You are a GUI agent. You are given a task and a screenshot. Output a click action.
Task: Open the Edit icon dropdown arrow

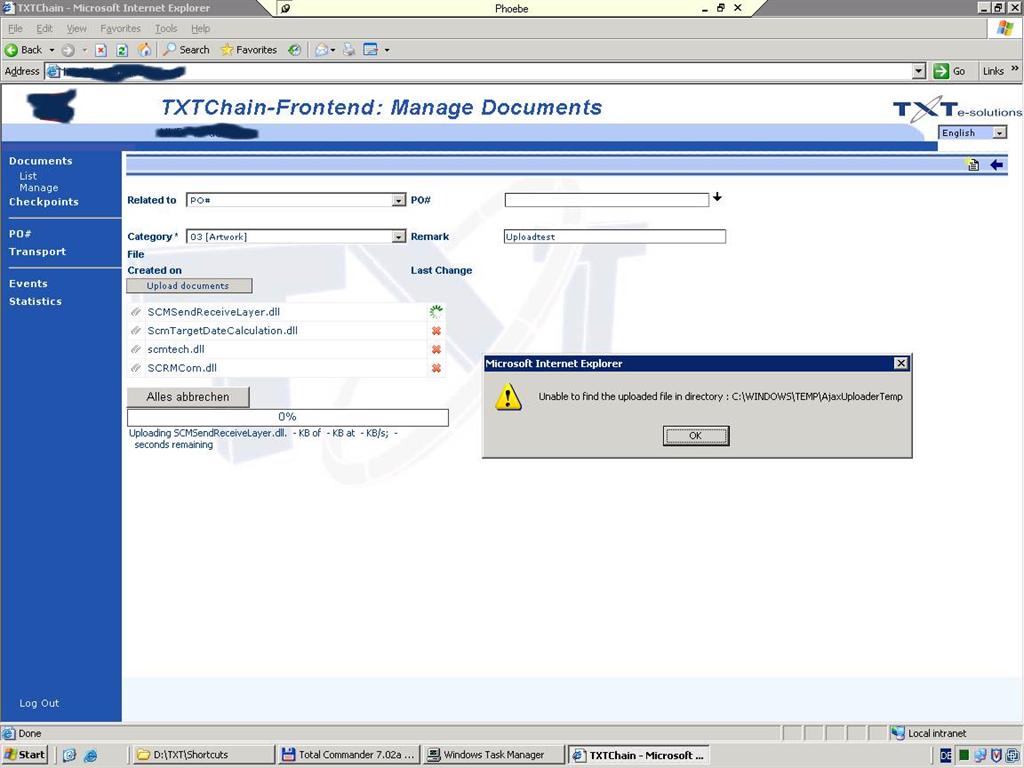(387, 50)
